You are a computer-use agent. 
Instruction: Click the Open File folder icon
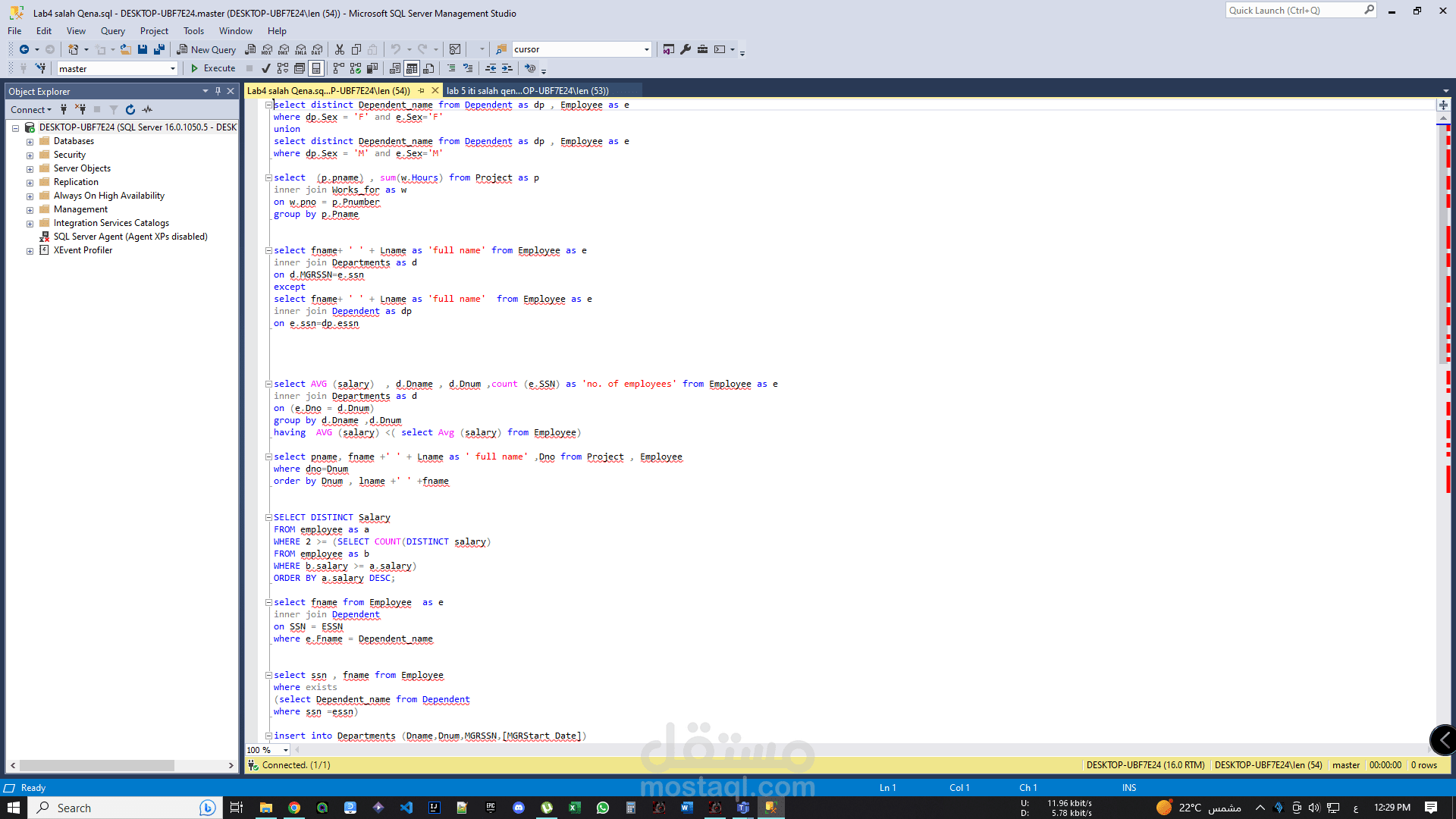click(126, 49)
